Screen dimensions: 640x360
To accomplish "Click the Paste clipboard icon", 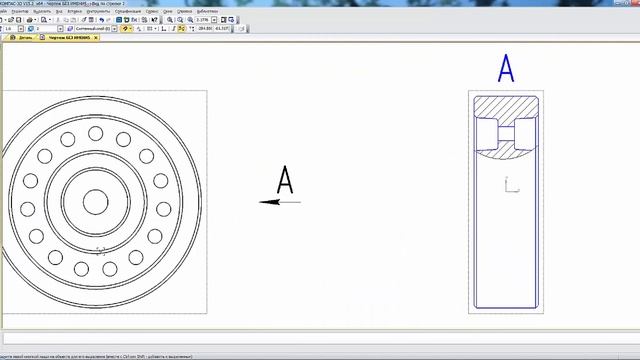I will click(x=73, y=20).
